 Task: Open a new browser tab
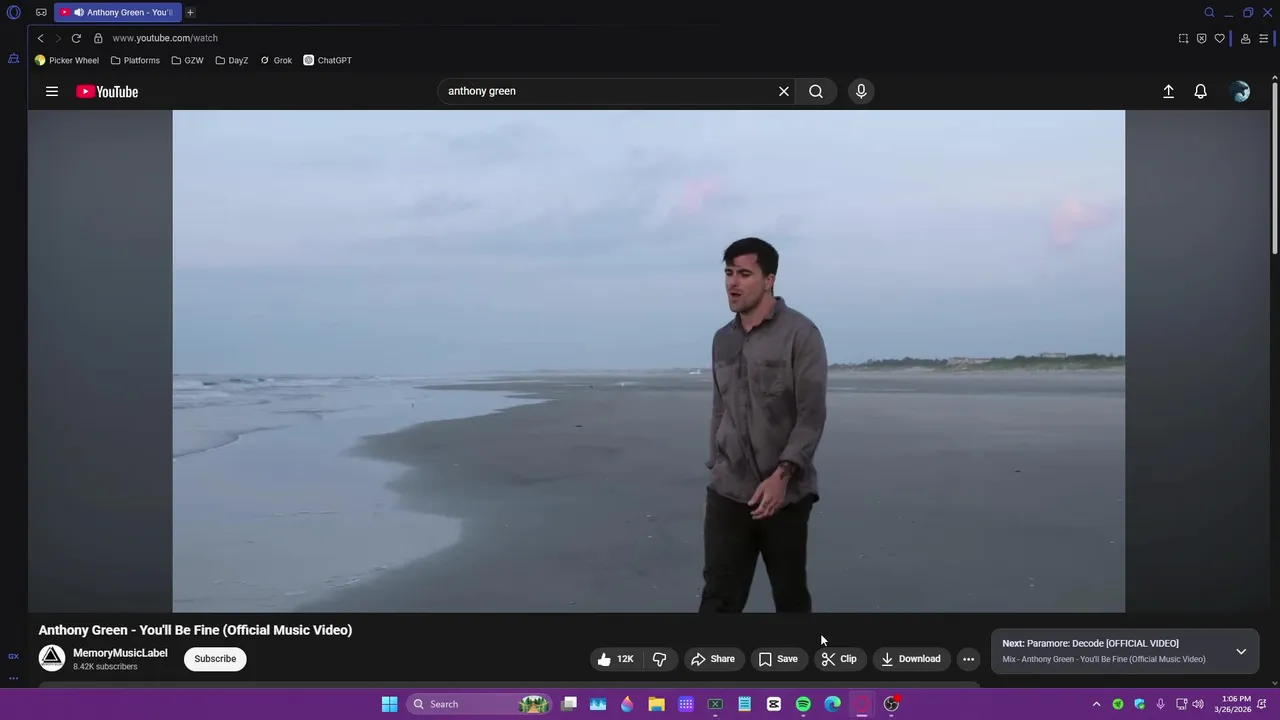[190, 12]
